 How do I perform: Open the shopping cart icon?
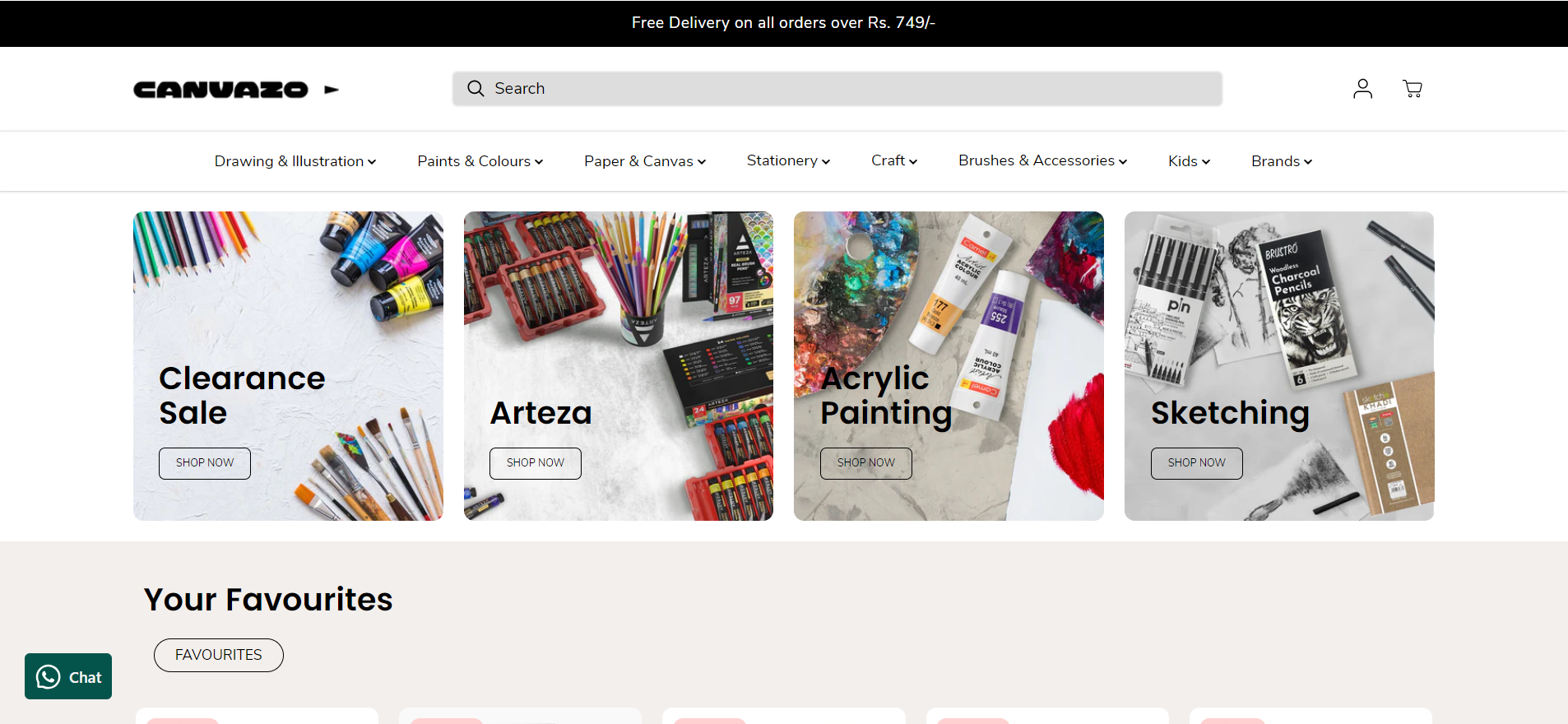1413,89
